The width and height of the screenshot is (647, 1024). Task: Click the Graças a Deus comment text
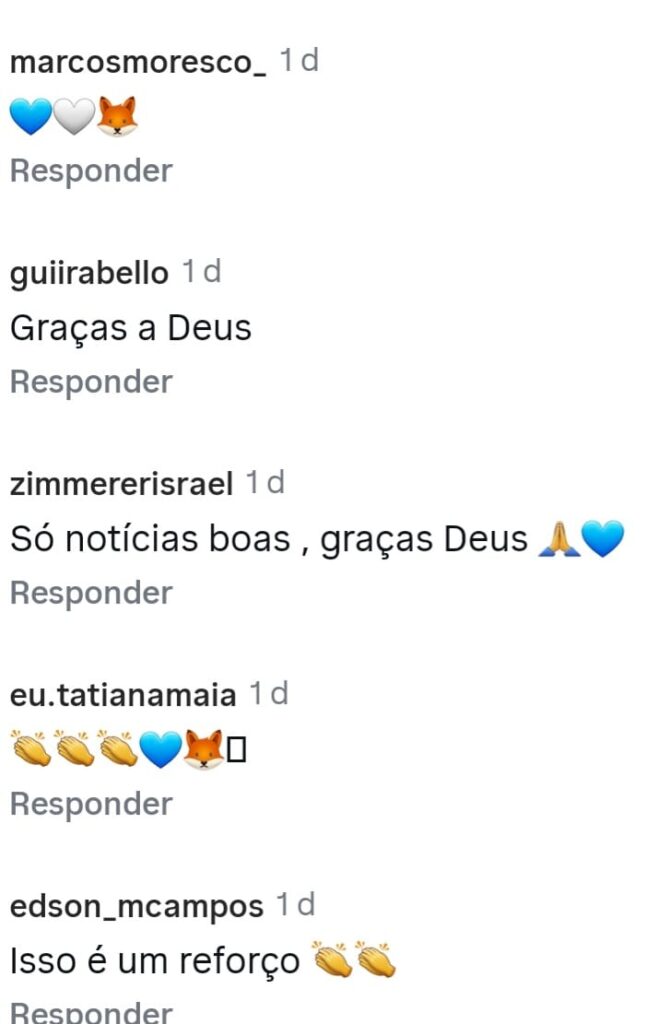tap(131, 328)
